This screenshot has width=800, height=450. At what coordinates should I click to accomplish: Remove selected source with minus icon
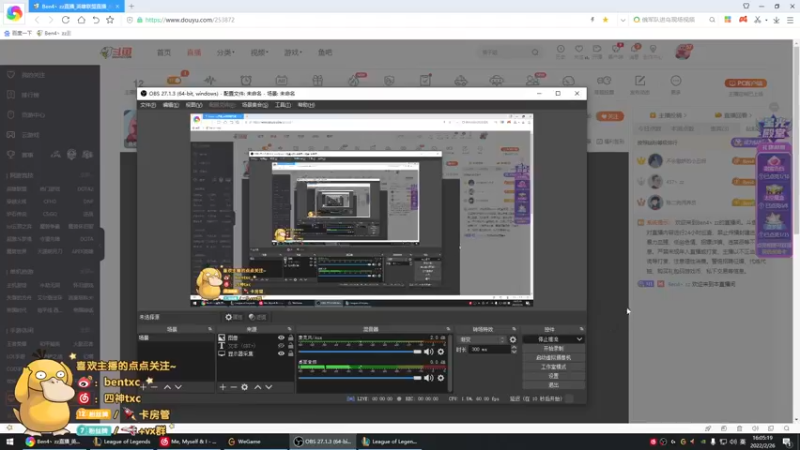(x=233, y=387)
